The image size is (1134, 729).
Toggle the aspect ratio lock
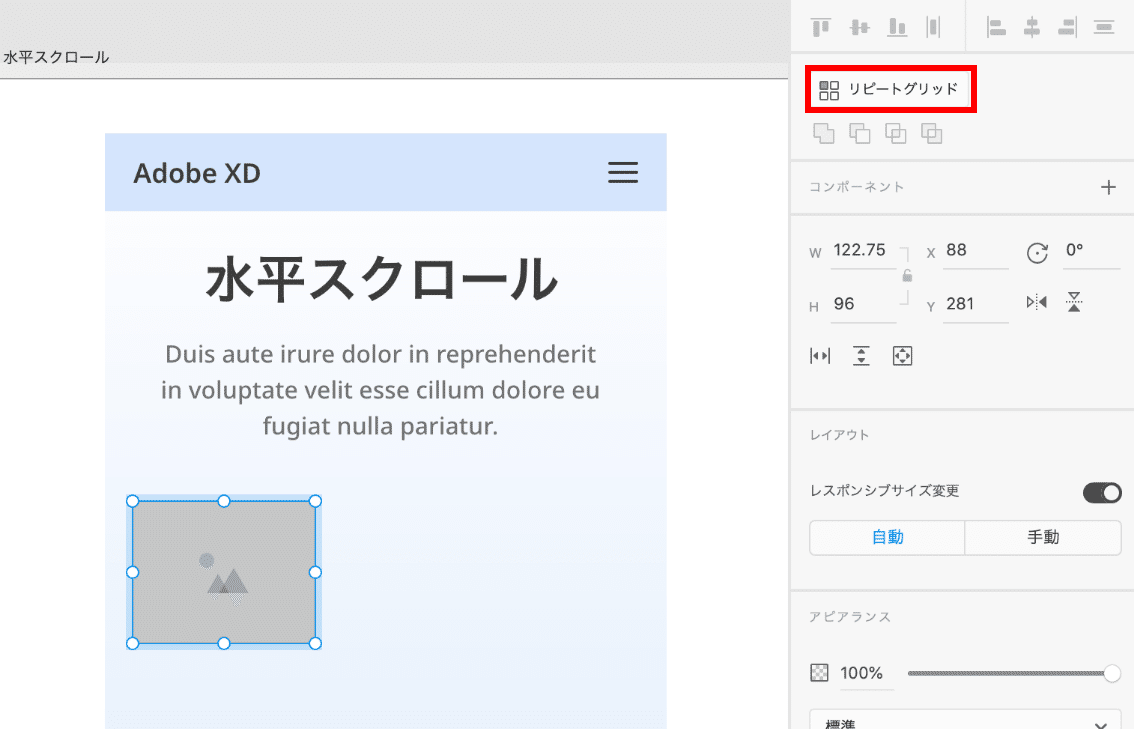point(907,276)
